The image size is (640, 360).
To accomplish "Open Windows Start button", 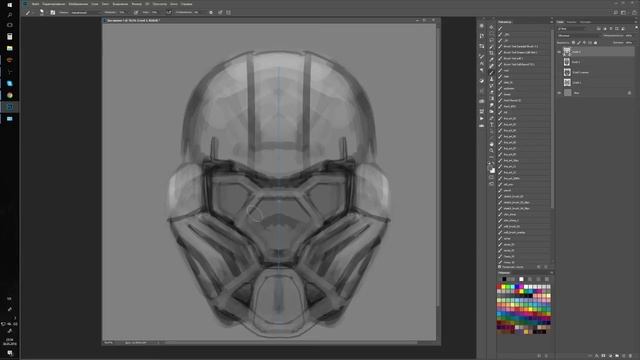I will pos(10,5).
